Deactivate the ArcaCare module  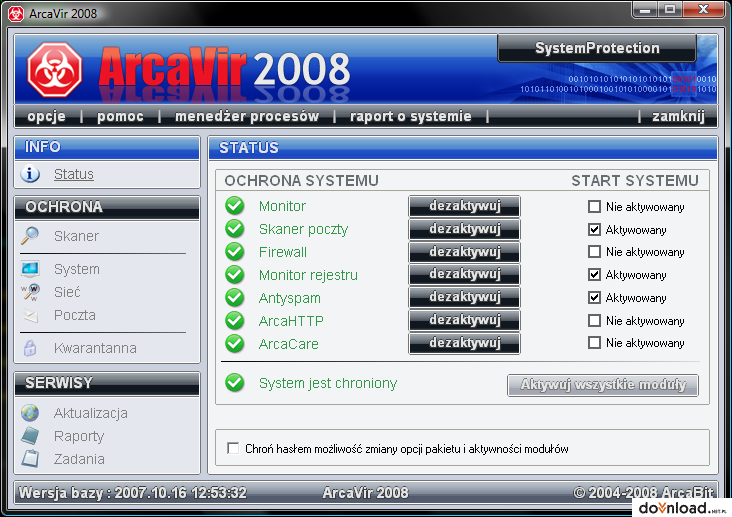pos(465,343)
